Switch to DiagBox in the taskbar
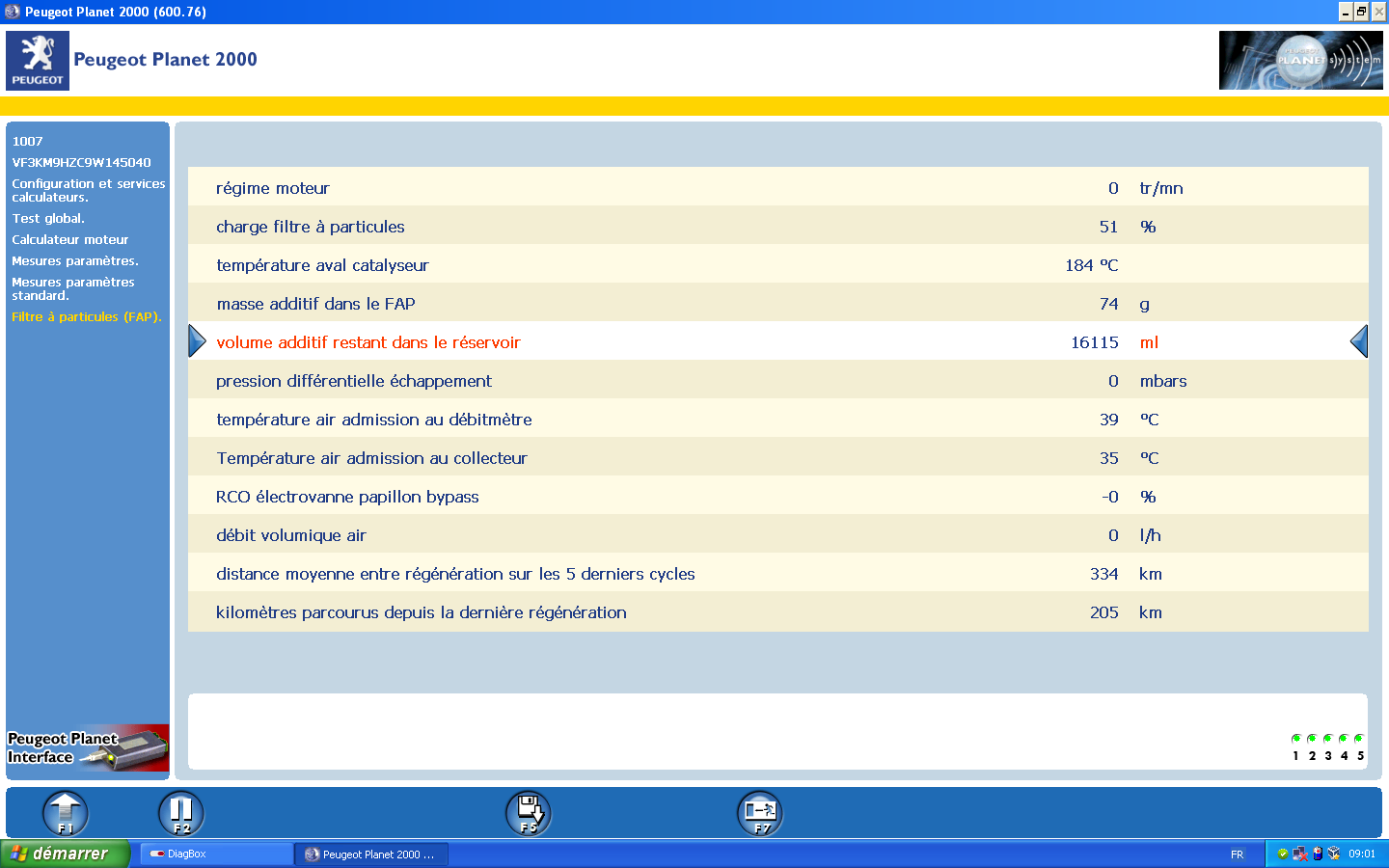The width and height of the screenshot is (1389, 868). point(217,854)
